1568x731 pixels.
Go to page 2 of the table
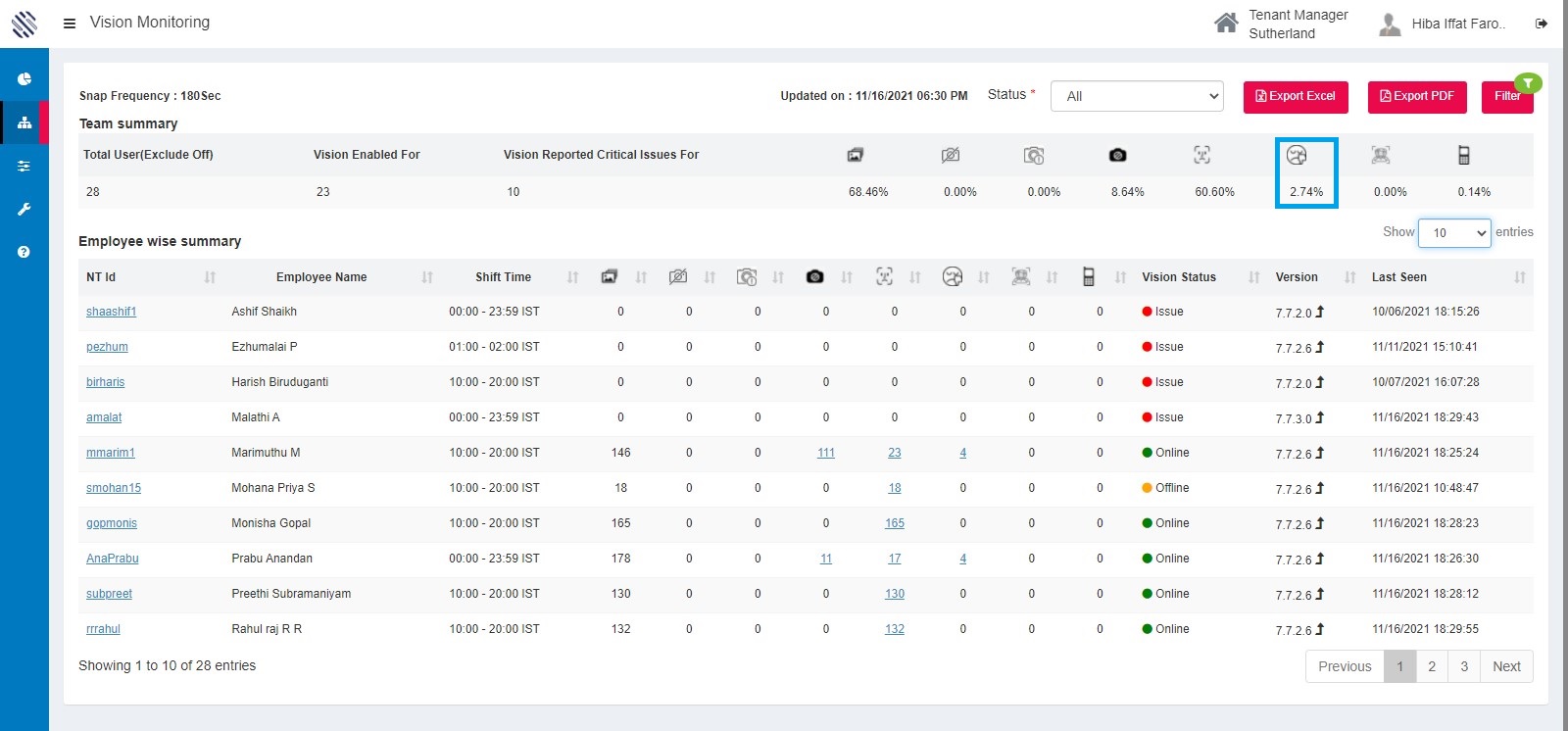point(1432,666)
